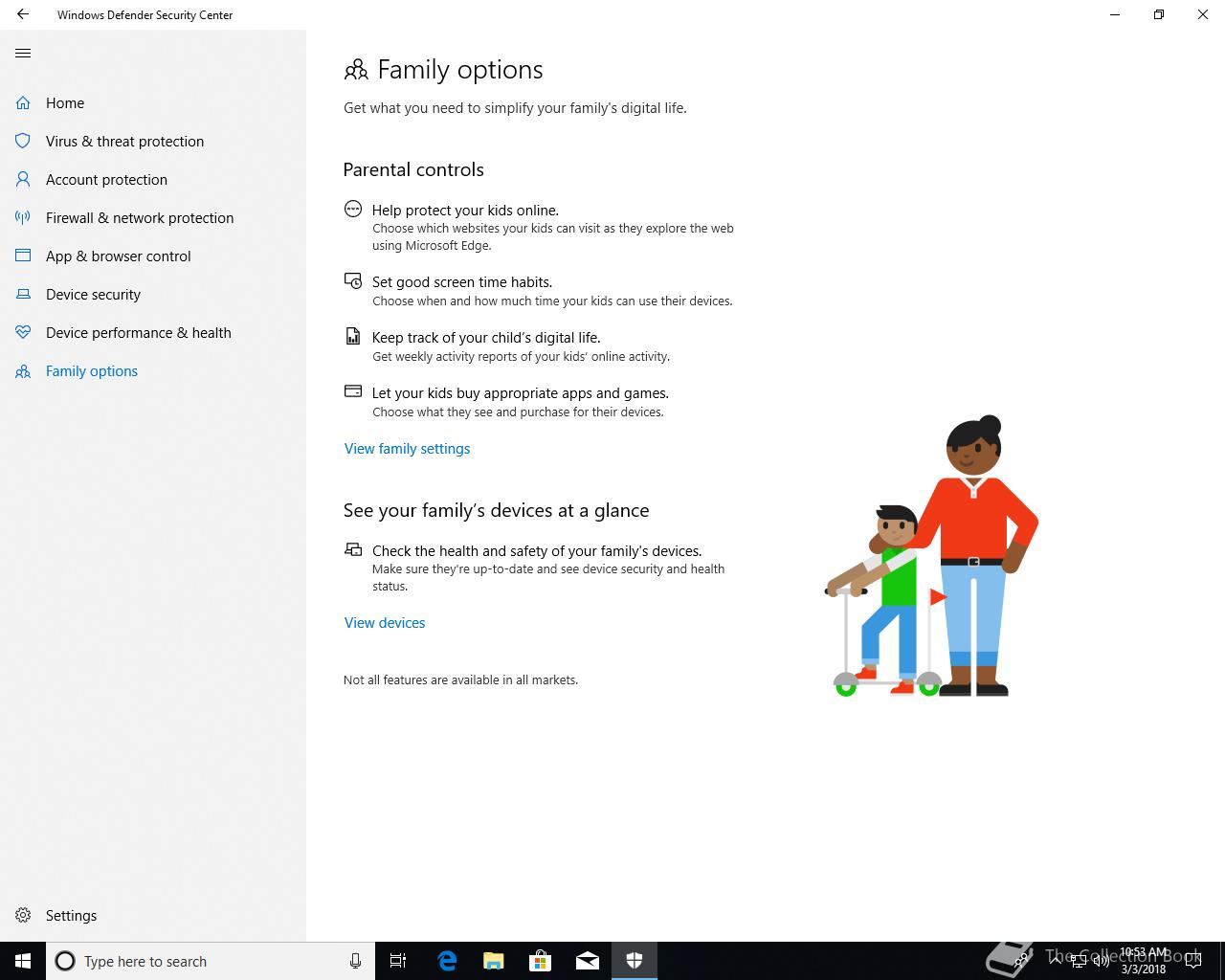Click the 'Help protect your kids online.' text
This screenshot has height=980, width=1225.
click(x=465, y=210)
